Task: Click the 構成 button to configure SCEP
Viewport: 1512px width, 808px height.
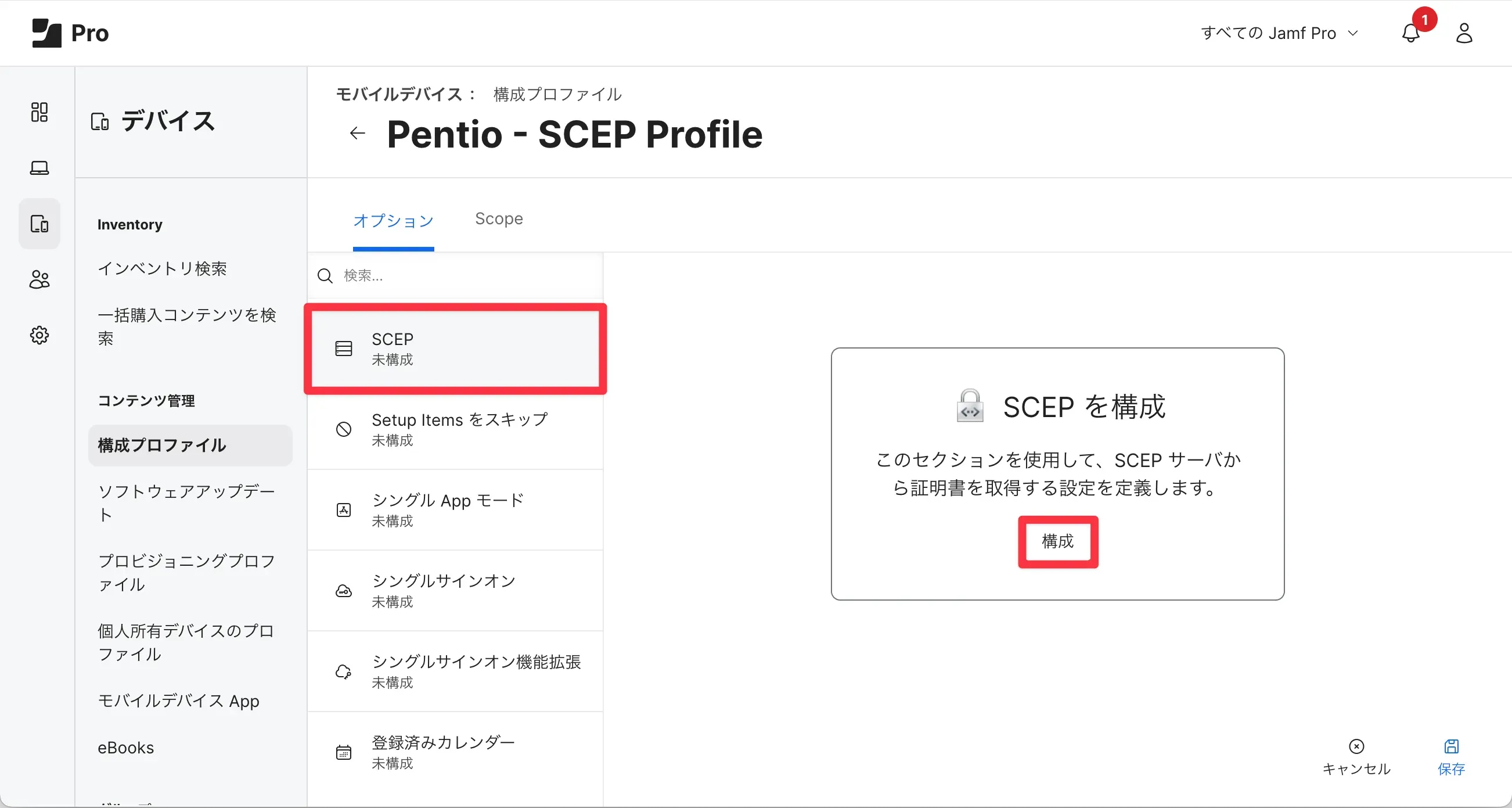Action: pos(1058,541)
